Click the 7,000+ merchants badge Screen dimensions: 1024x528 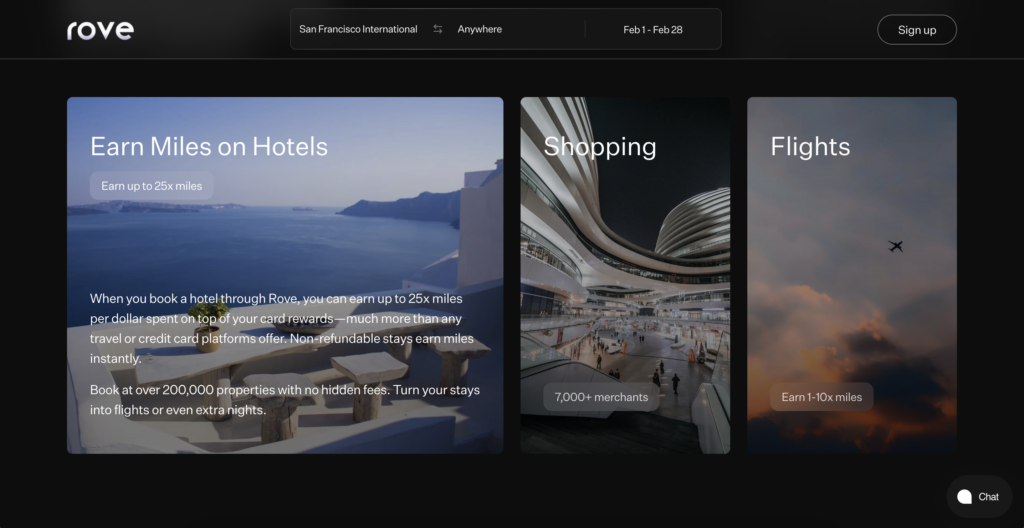pyautogui.click(x=601, y=397)
